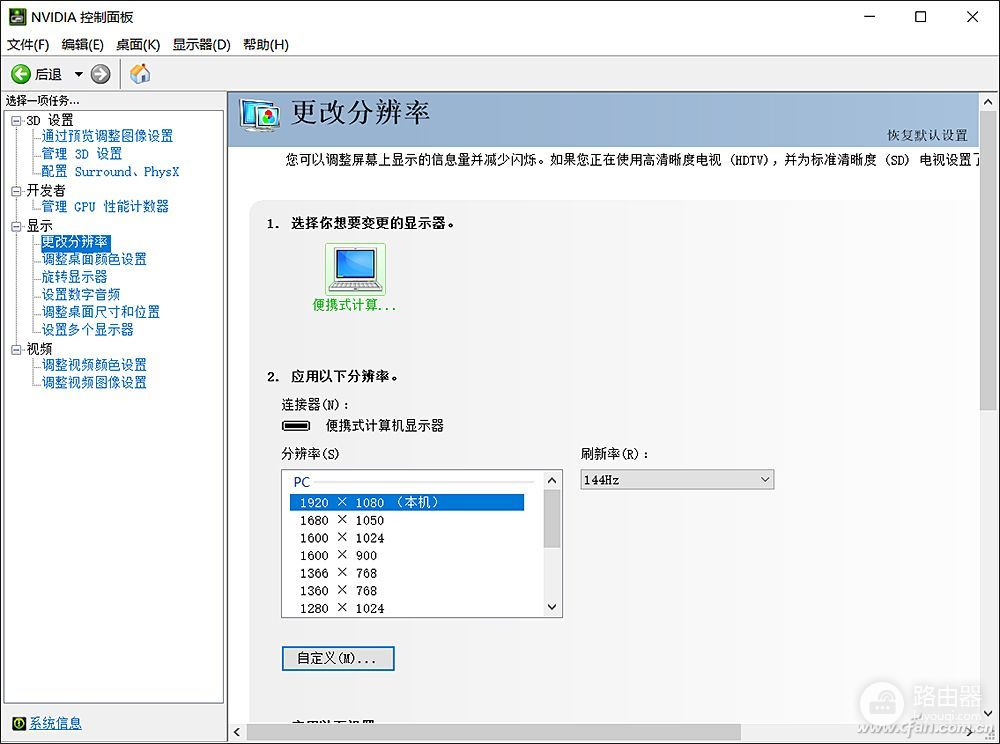Click the green Back navigation arrow icon
1000x744 pixels.
click(22, 73)
